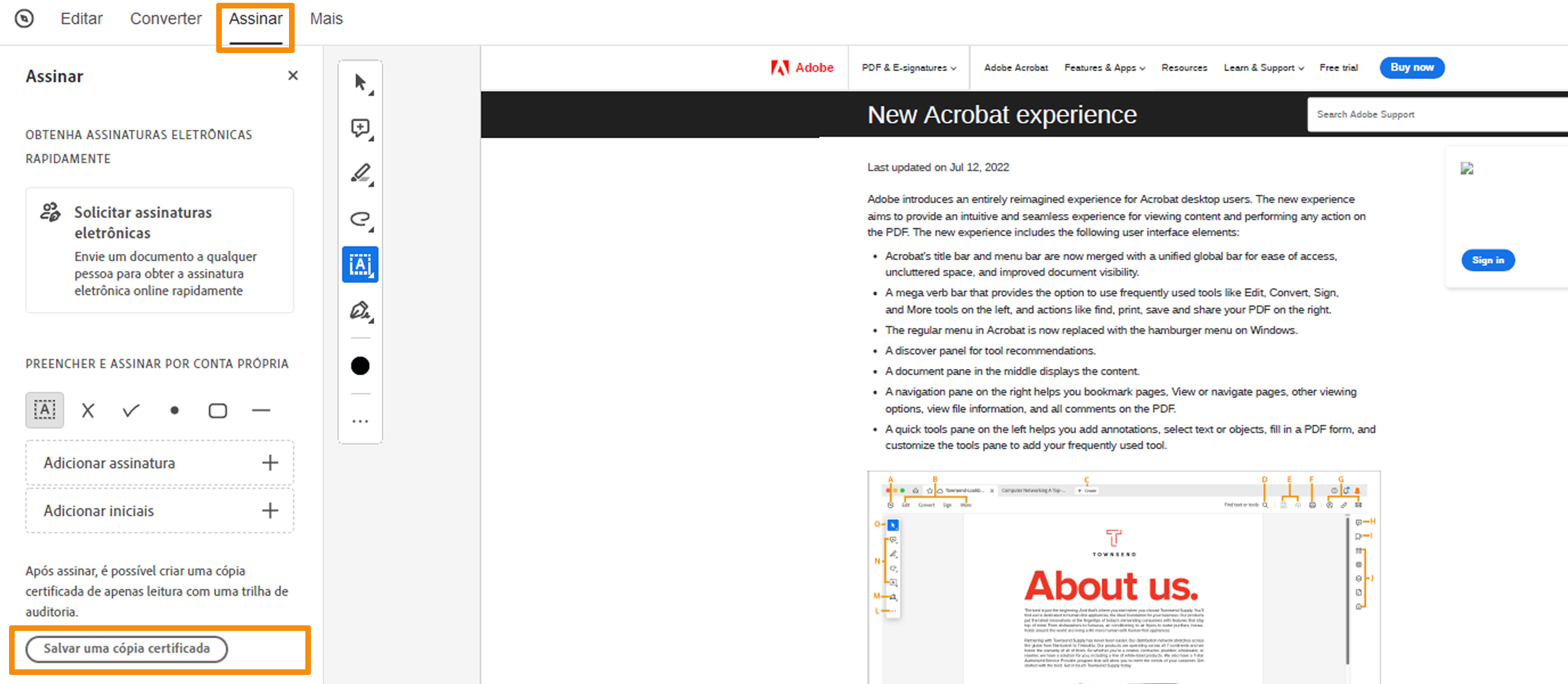Open the Converter menu
The width and height of the screenshot is (1568, 684).
165,19
